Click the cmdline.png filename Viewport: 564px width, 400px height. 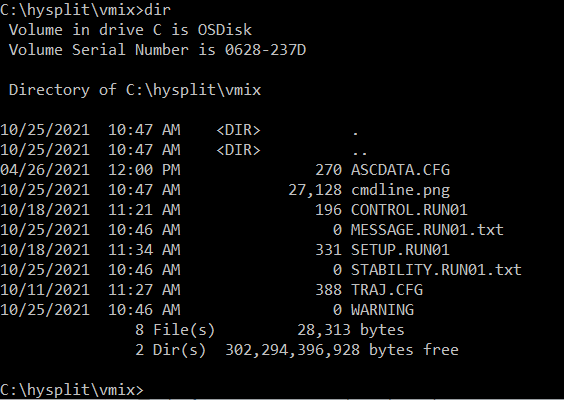pyautogui.click(x=400, y=190)
